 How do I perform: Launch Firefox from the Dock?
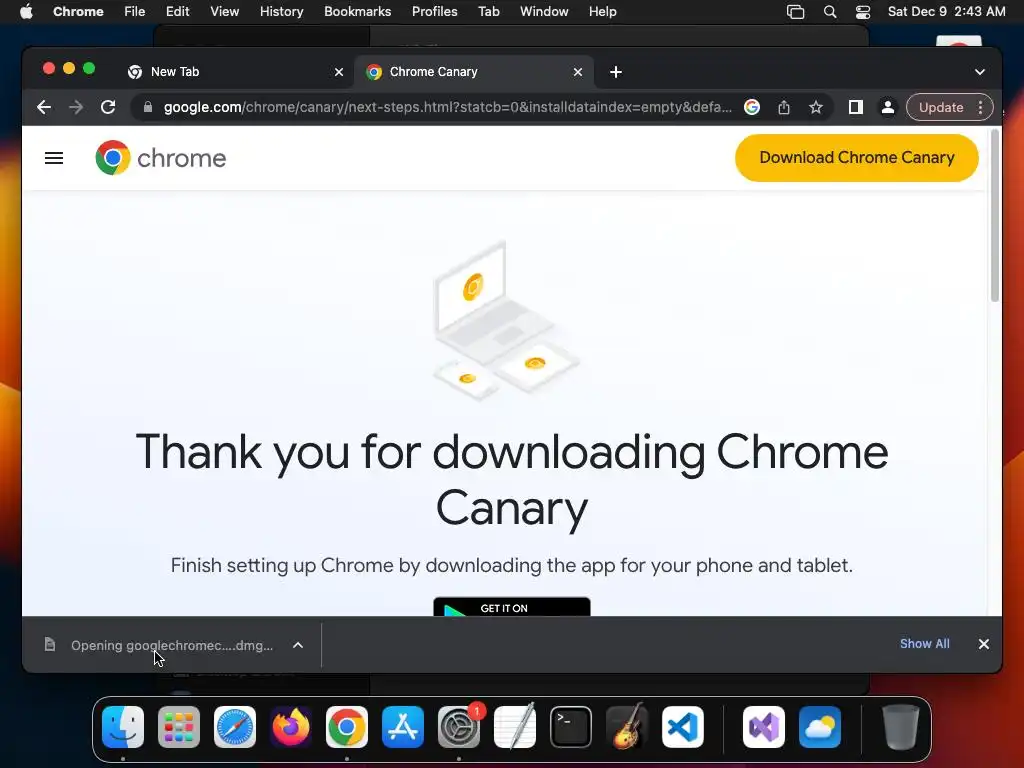pos(291,727)
